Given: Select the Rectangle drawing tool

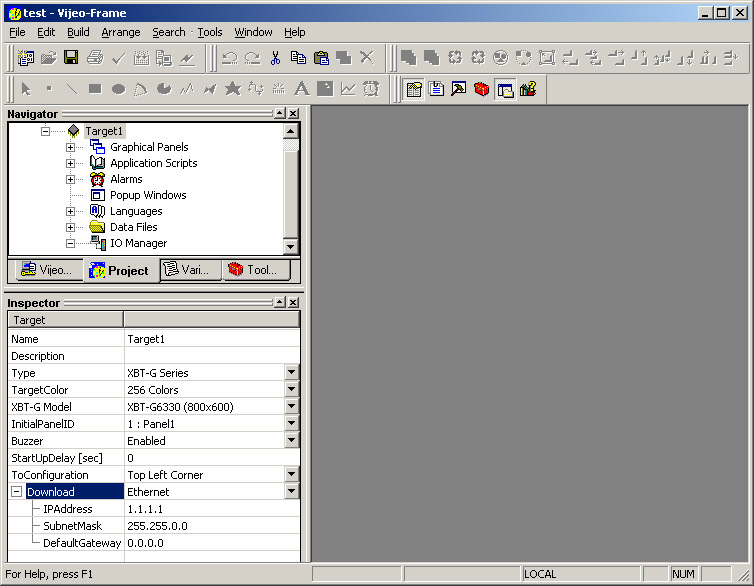Looking at the screenshot, I should tap(95, 89).
